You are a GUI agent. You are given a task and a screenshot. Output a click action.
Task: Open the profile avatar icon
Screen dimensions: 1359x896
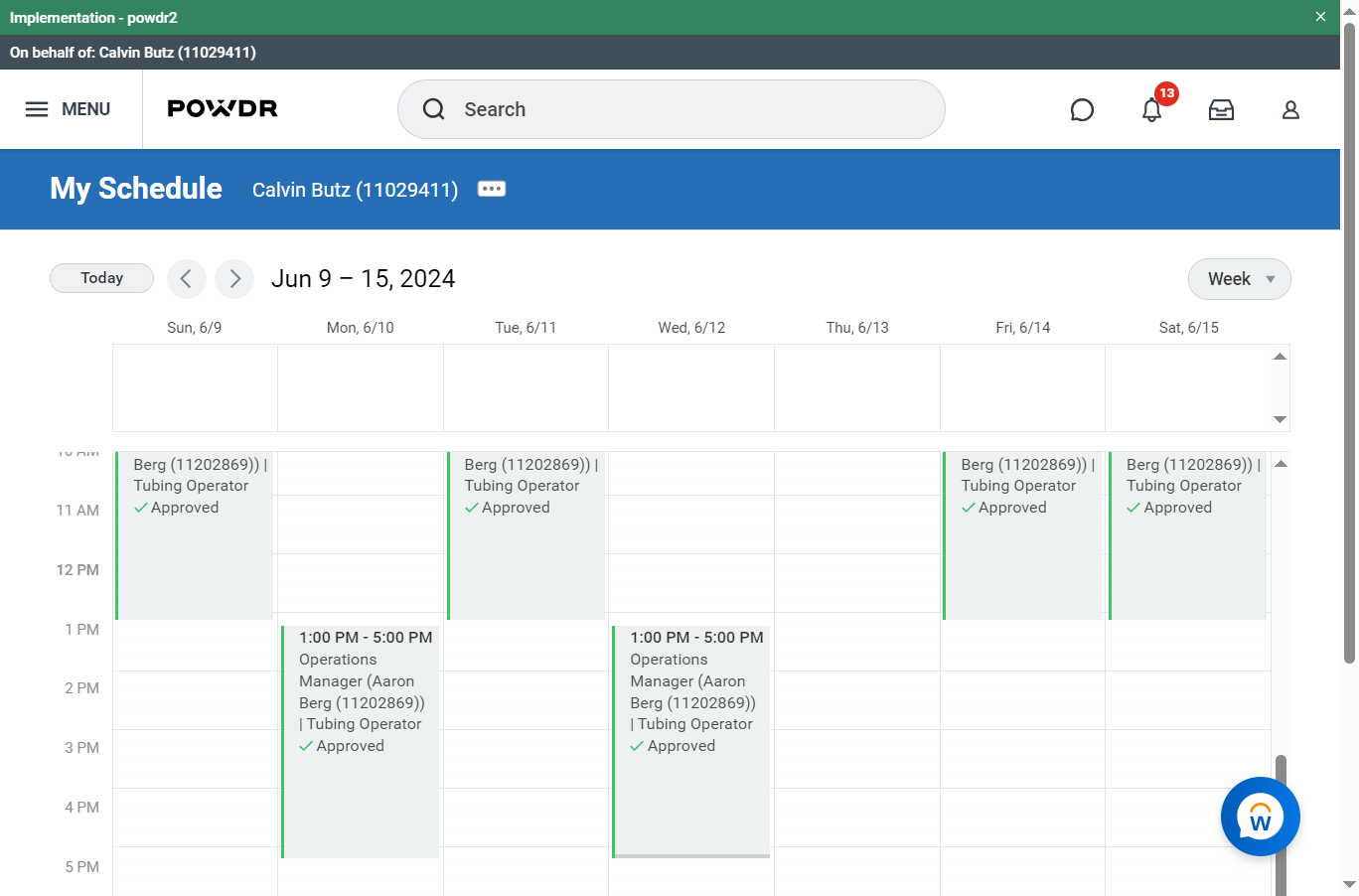click(x=1290, y=109)
